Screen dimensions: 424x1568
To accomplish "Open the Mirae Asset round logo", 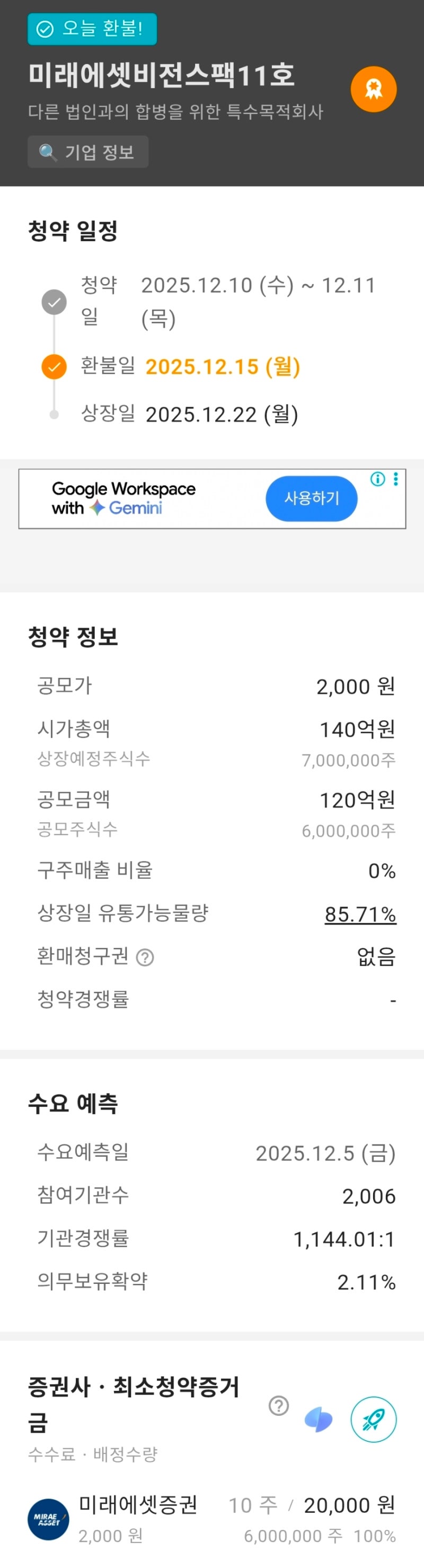I will pos(49,1519).
